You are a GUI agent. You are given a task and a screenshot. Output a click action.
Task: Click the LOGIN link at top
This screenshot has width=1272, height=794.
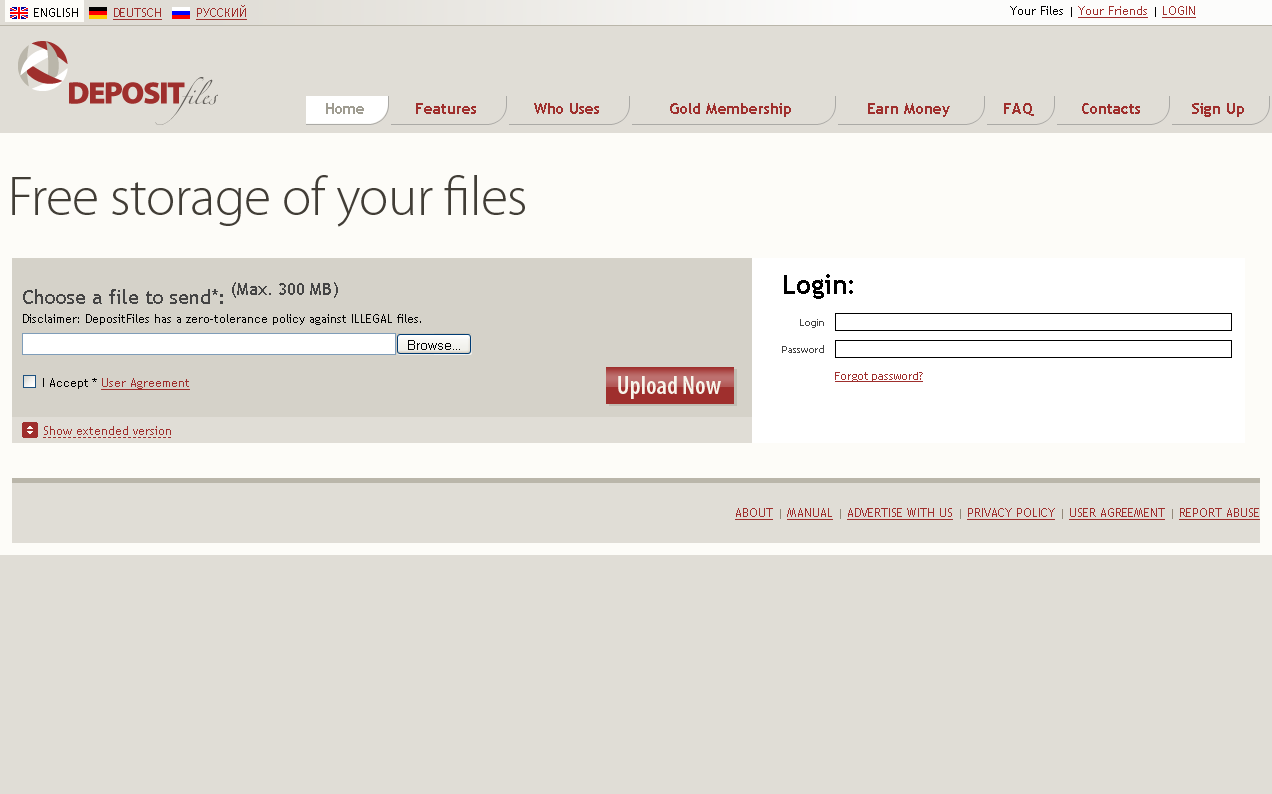1179,11
